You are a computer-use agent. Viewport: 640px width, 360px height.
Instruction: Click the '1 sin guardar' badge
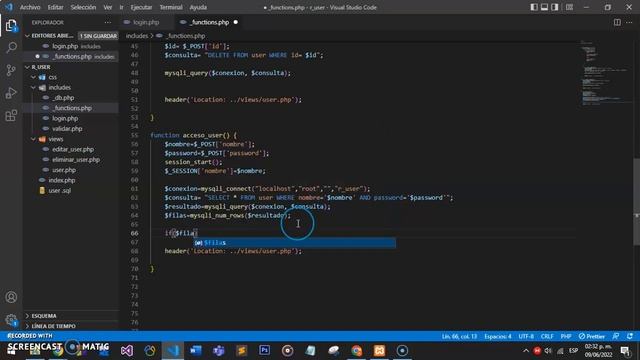(98, 36)
